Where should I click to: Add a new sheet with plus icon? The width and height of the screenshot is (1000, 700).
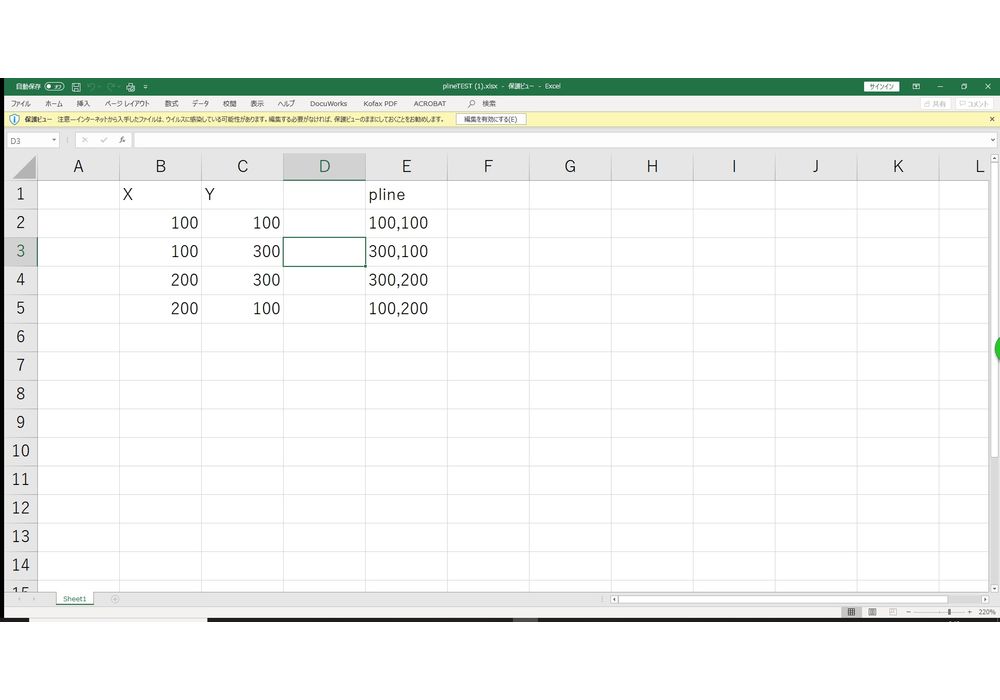[x=115, y=599]
